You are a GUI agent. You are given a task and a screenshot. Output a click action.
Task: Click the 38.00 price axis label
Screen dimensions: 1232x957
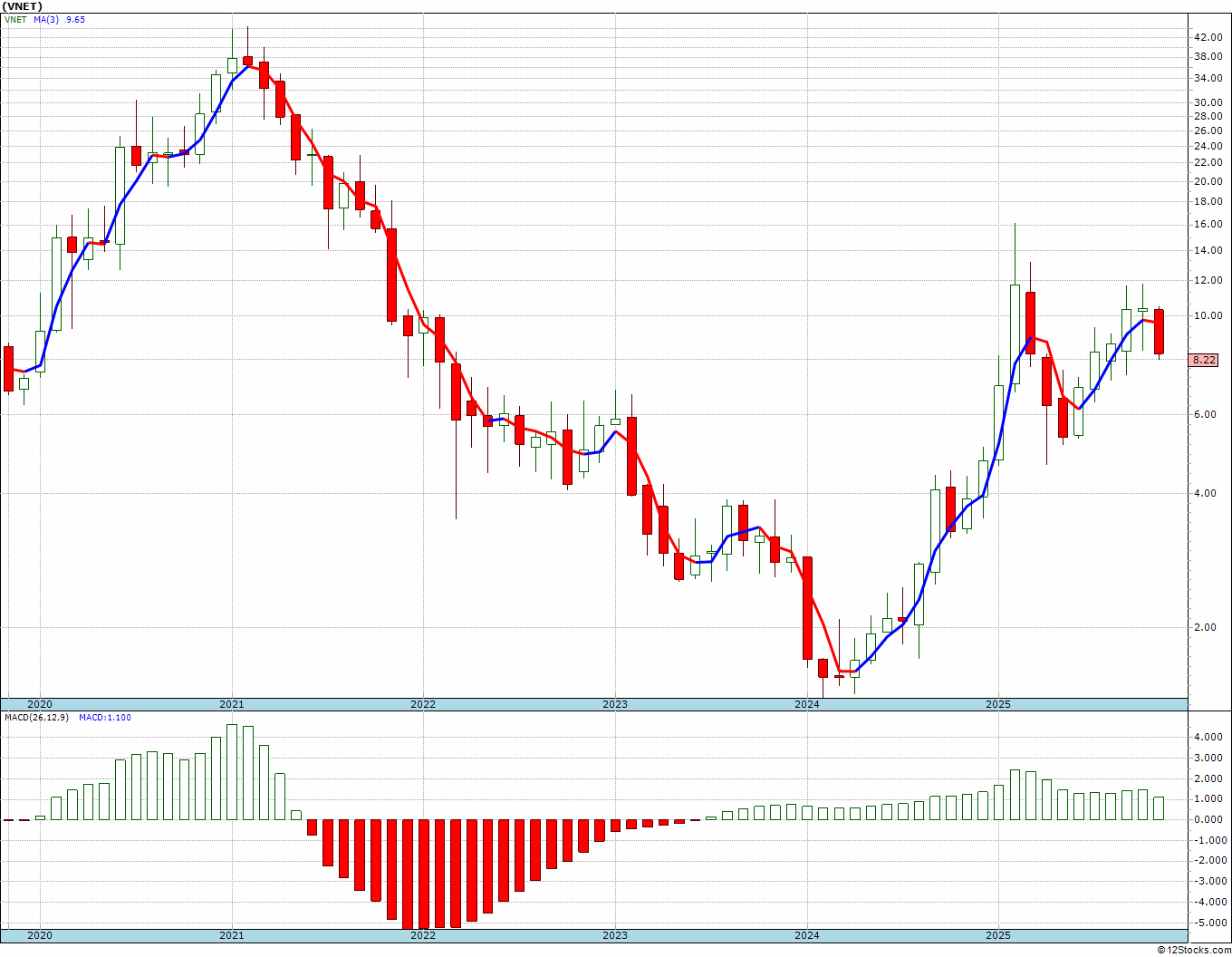point(1208,56)
